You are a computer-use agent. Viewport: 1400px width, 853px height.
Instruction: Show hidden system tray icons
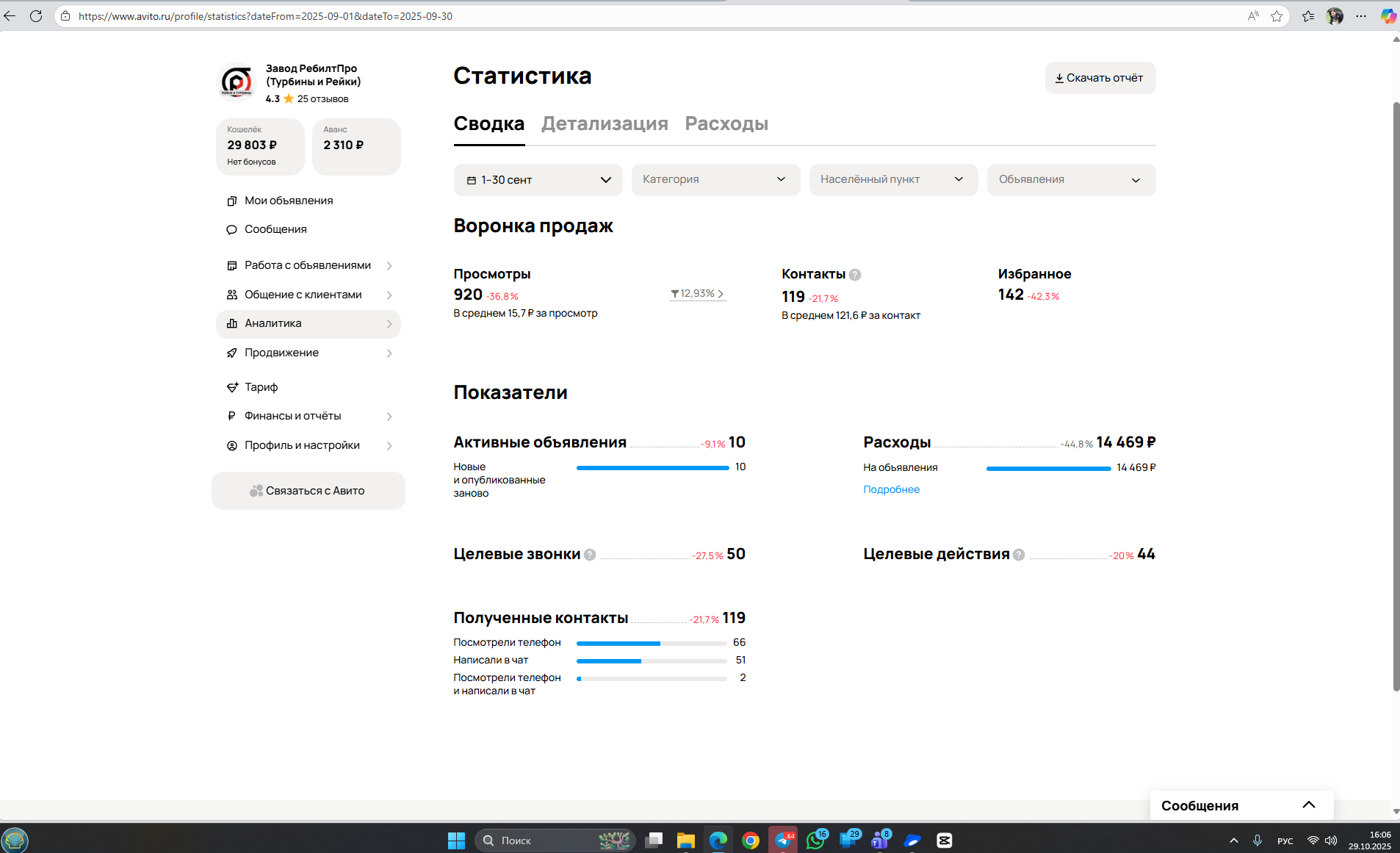tap(1234, 841)
